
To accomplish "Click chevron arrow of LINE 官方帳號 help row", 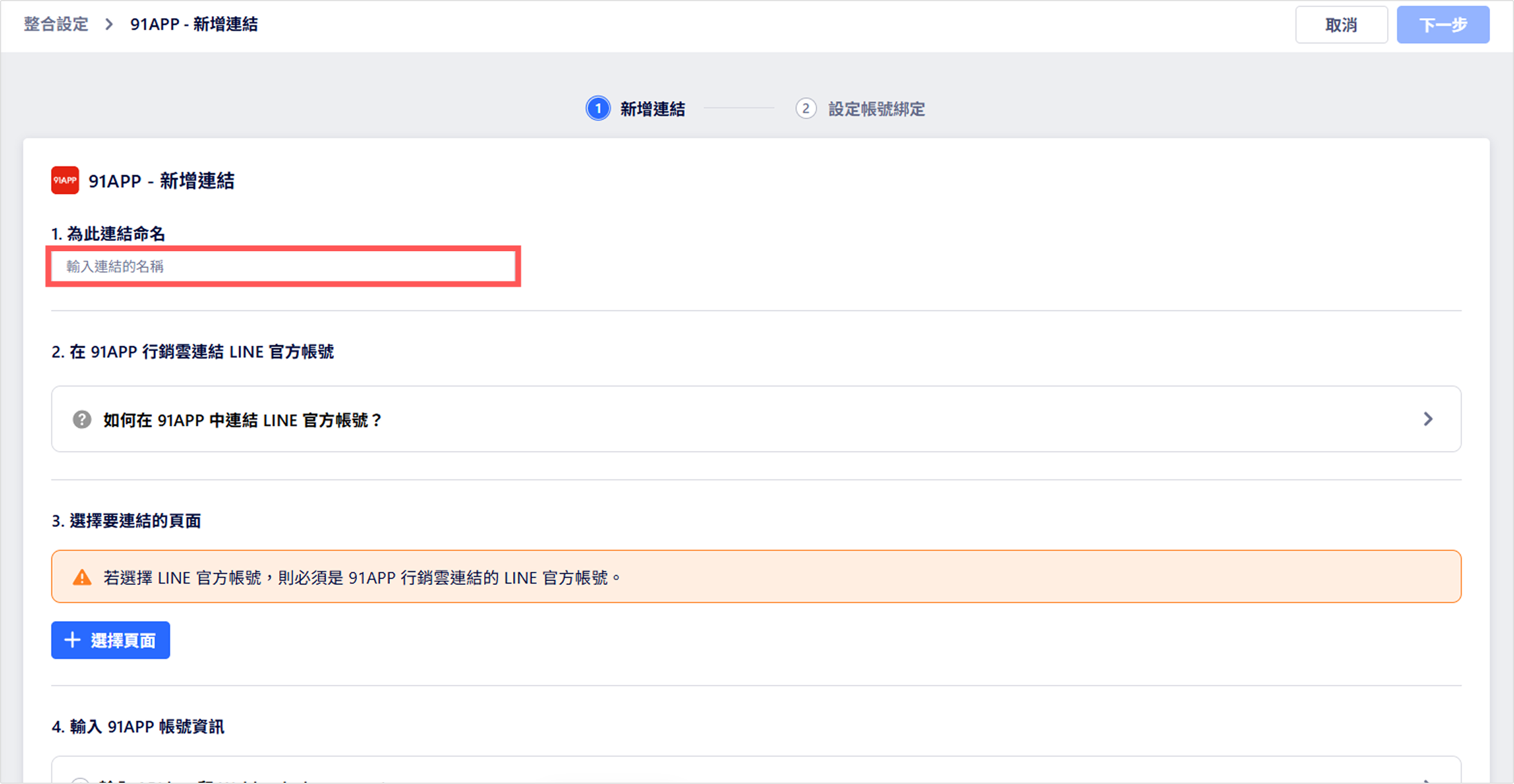I will pyautogui.click(x=1428, y=419).
